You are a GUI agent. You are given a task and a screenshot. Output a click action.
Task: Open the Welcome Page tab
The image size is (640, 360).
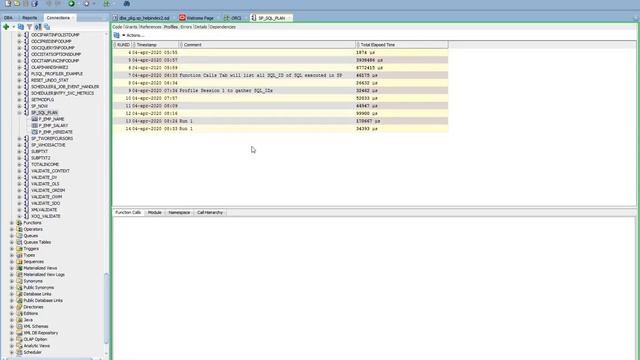tap(196, 18)
